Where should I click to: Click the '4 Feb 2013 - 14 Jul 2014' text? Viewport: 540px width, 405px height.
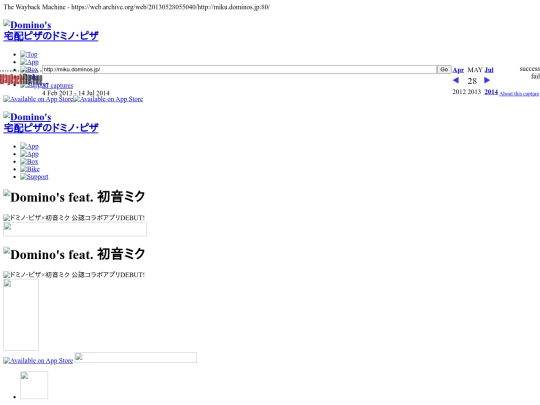(76, 93)
